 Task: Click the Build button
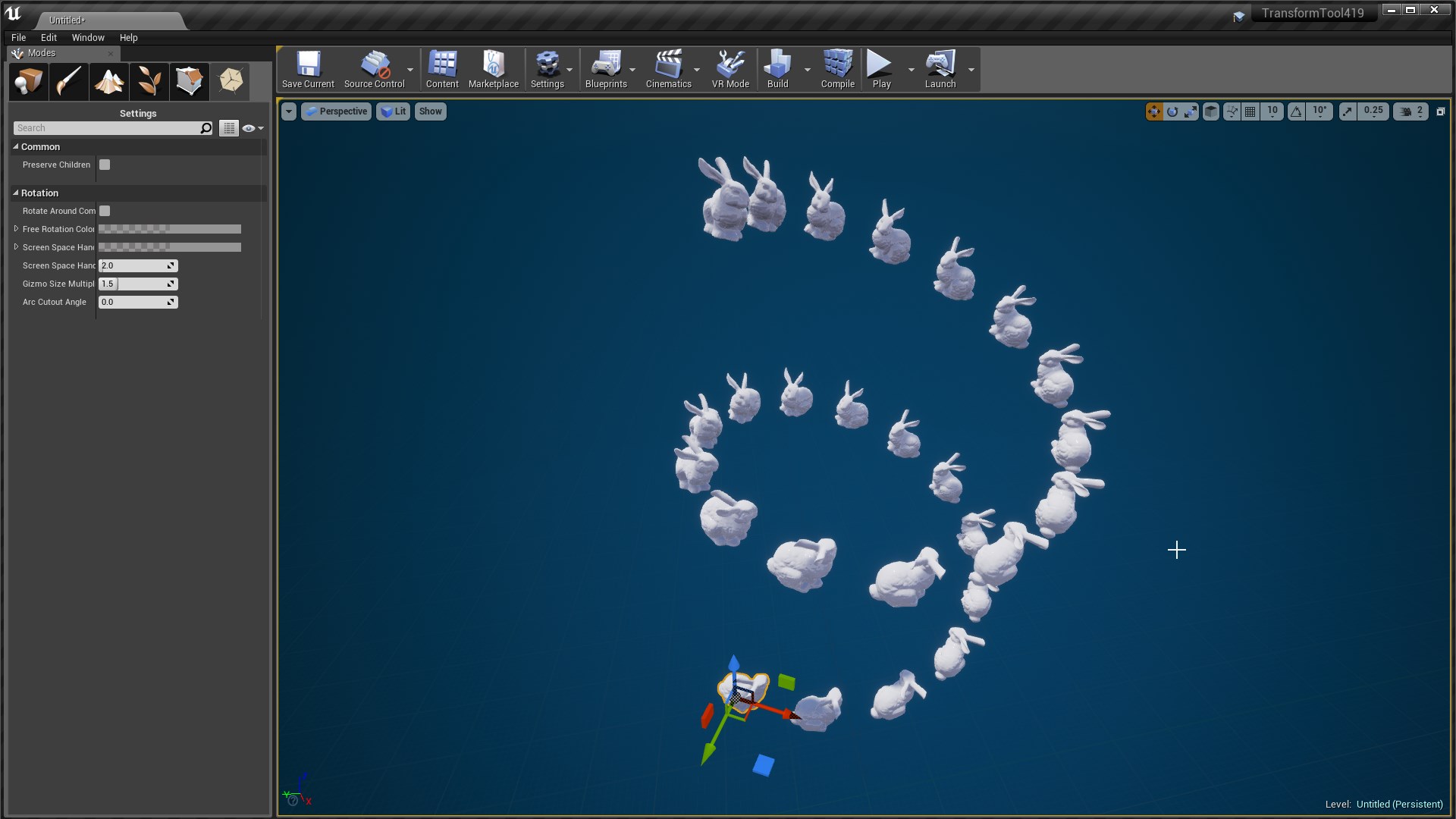[x=778, y=70]
